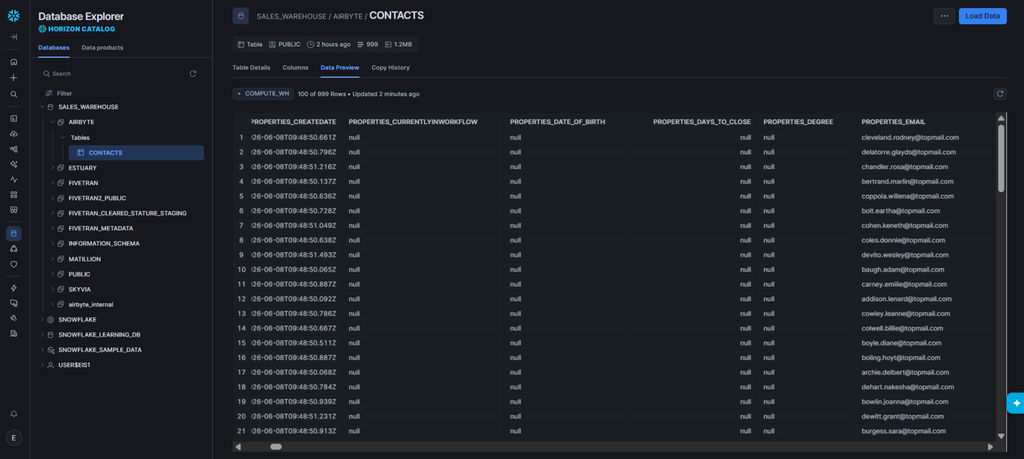This screenshot has width=1024, height=459.
Task: Expand the ESTUARY schema
Action: point(52,168)
